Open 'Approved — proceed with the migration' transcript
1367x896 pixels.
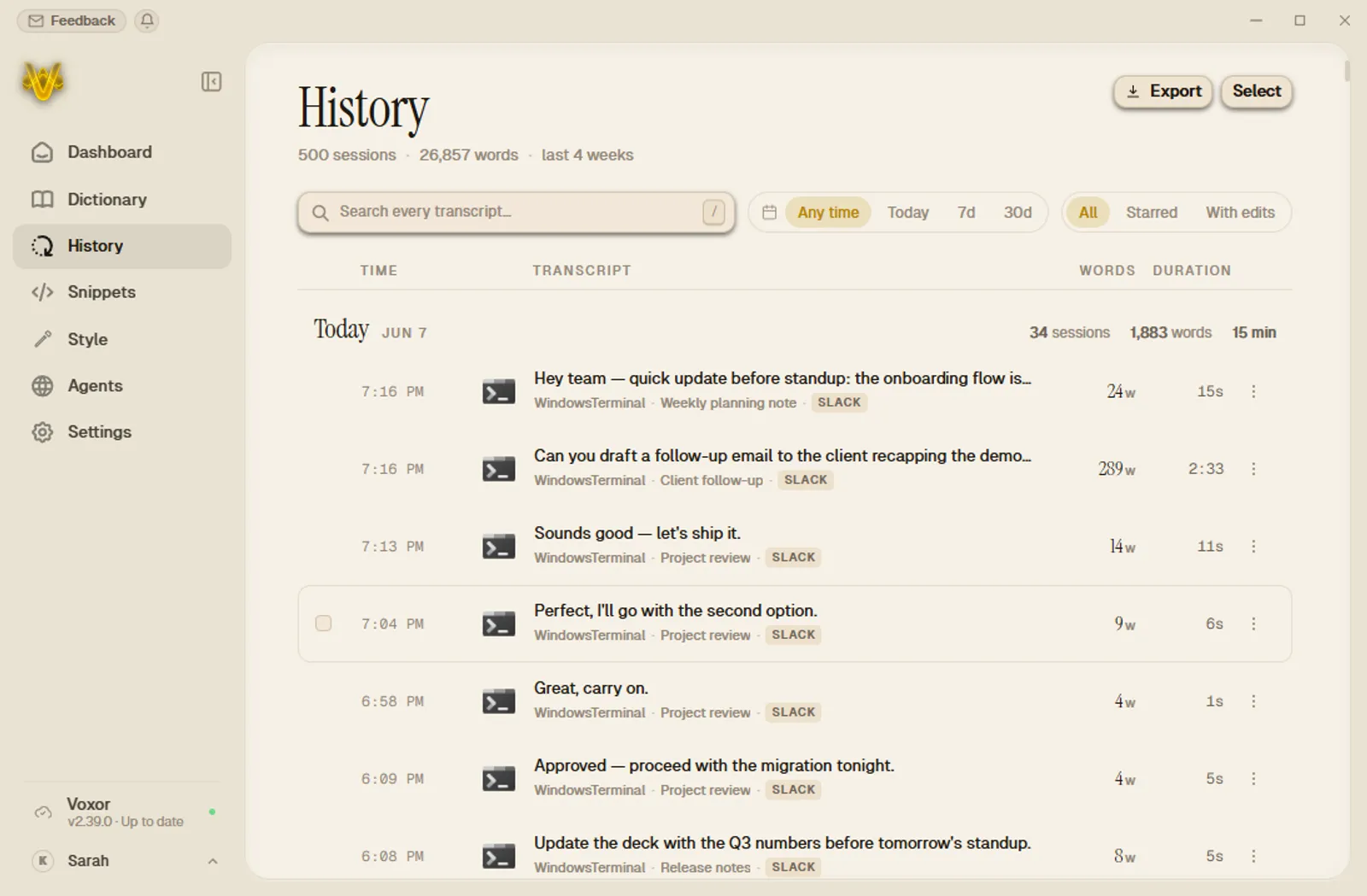(x=714, y=766)
